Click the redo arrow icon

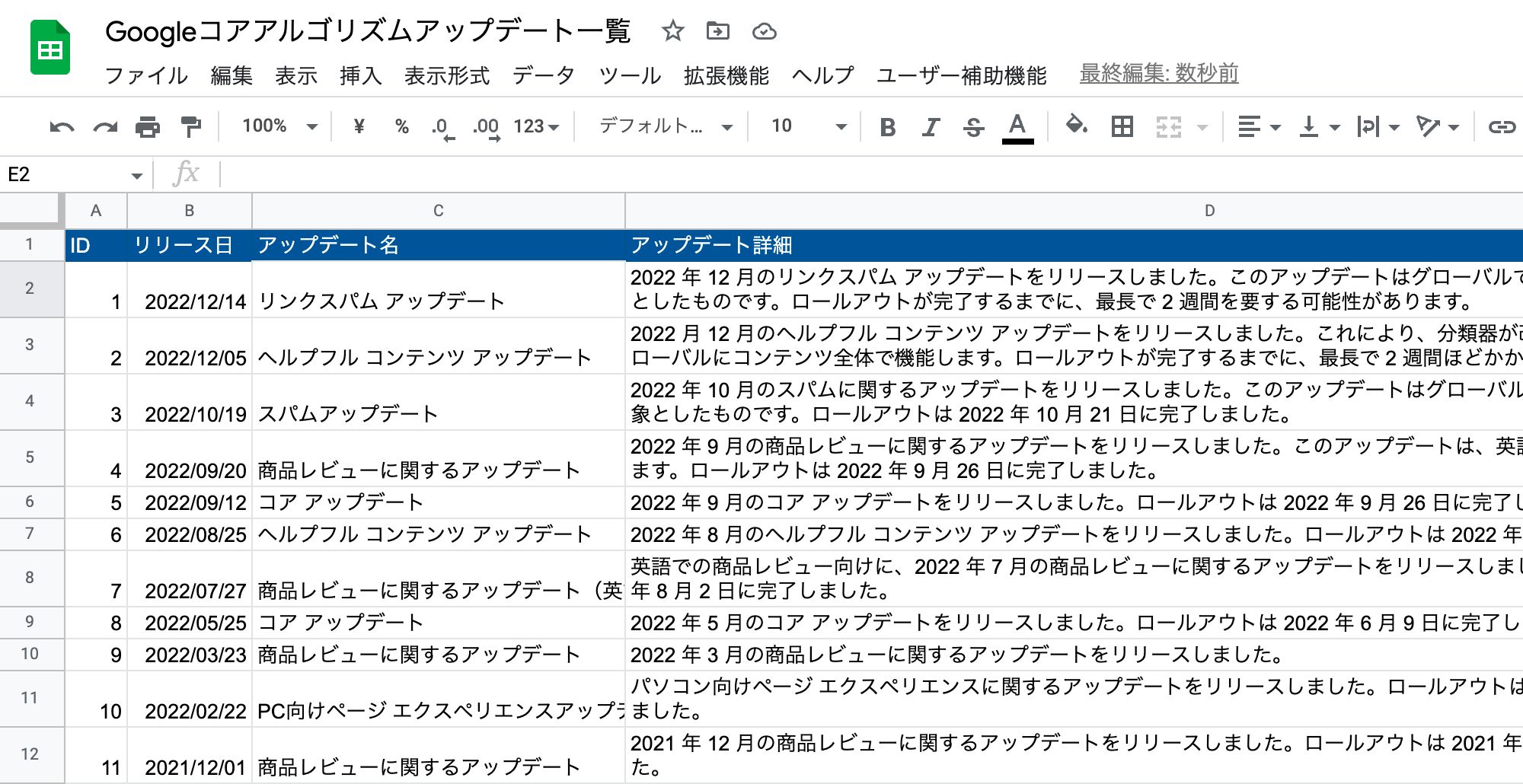105,127
